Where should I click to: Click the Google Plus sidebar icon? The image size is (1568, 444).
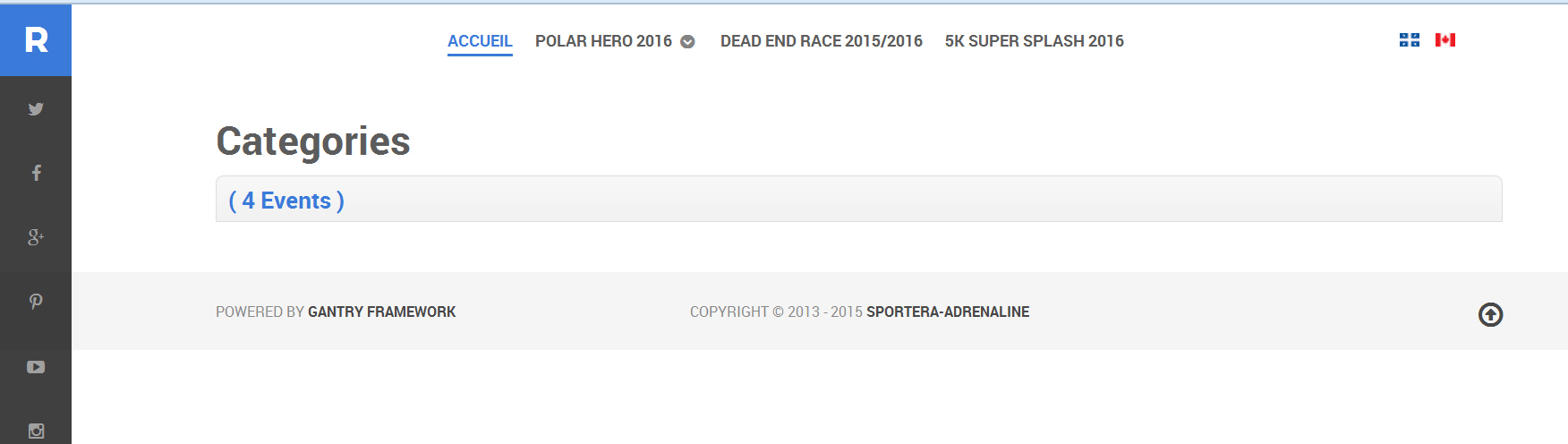36,237
